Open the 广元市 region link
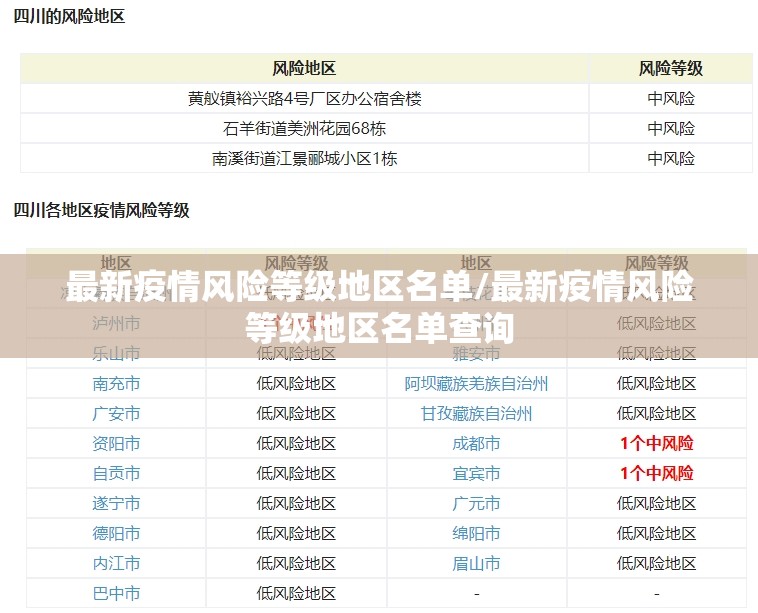Viewport: 758px width, 613px height. click(476, 503)
